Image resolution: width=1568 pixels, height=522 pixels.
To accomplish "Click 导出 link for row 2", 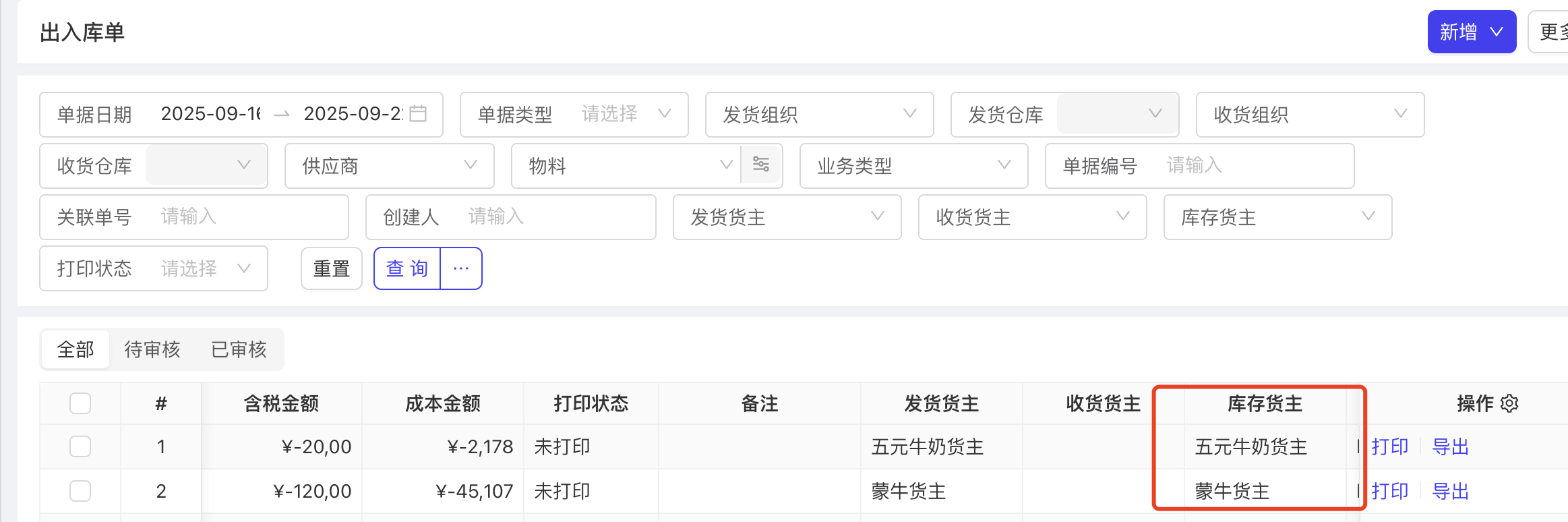I will pos(1450,491).
